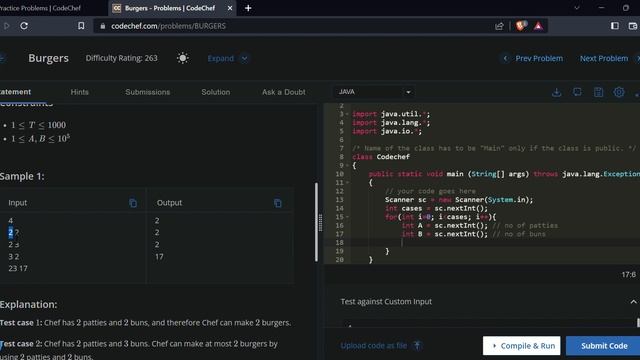This screenshot has width=640, height=360.
Task: Click the Submit Code button
Action: click(604, 346)
